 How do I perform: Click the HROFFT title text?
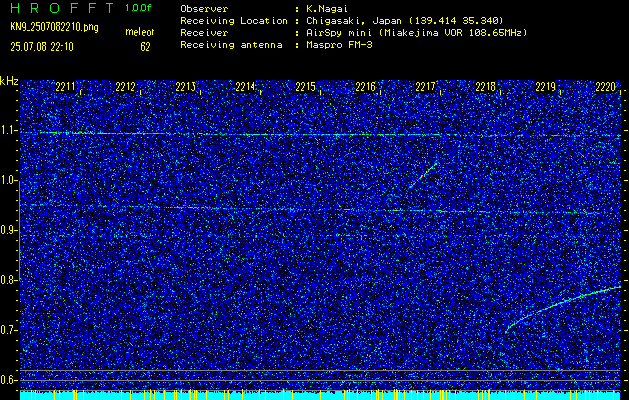tap(62, 8)
